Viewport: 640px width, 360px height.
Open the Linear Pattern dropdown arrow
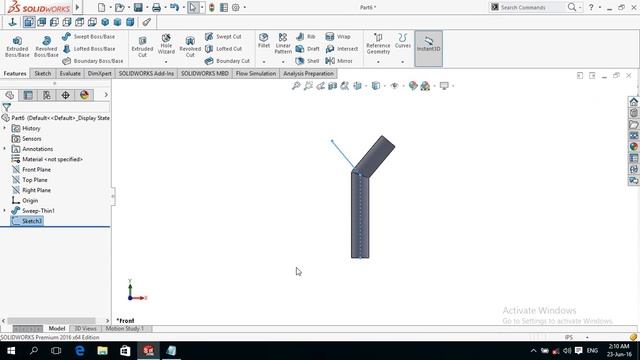(x=283, y=62)
